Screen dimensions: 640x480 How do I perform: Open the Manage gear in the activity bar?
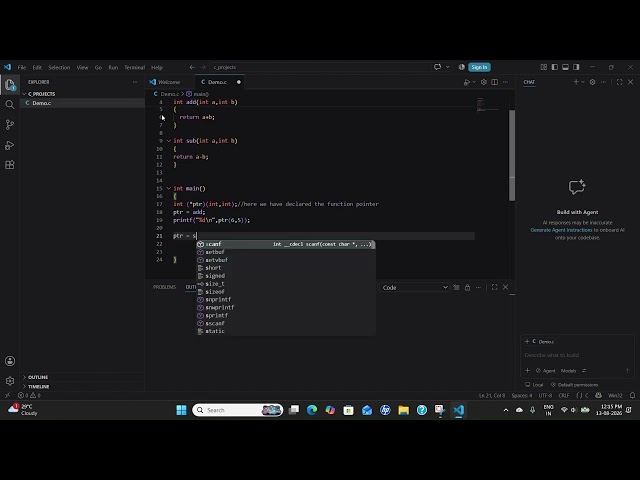(x=10, y=381)
